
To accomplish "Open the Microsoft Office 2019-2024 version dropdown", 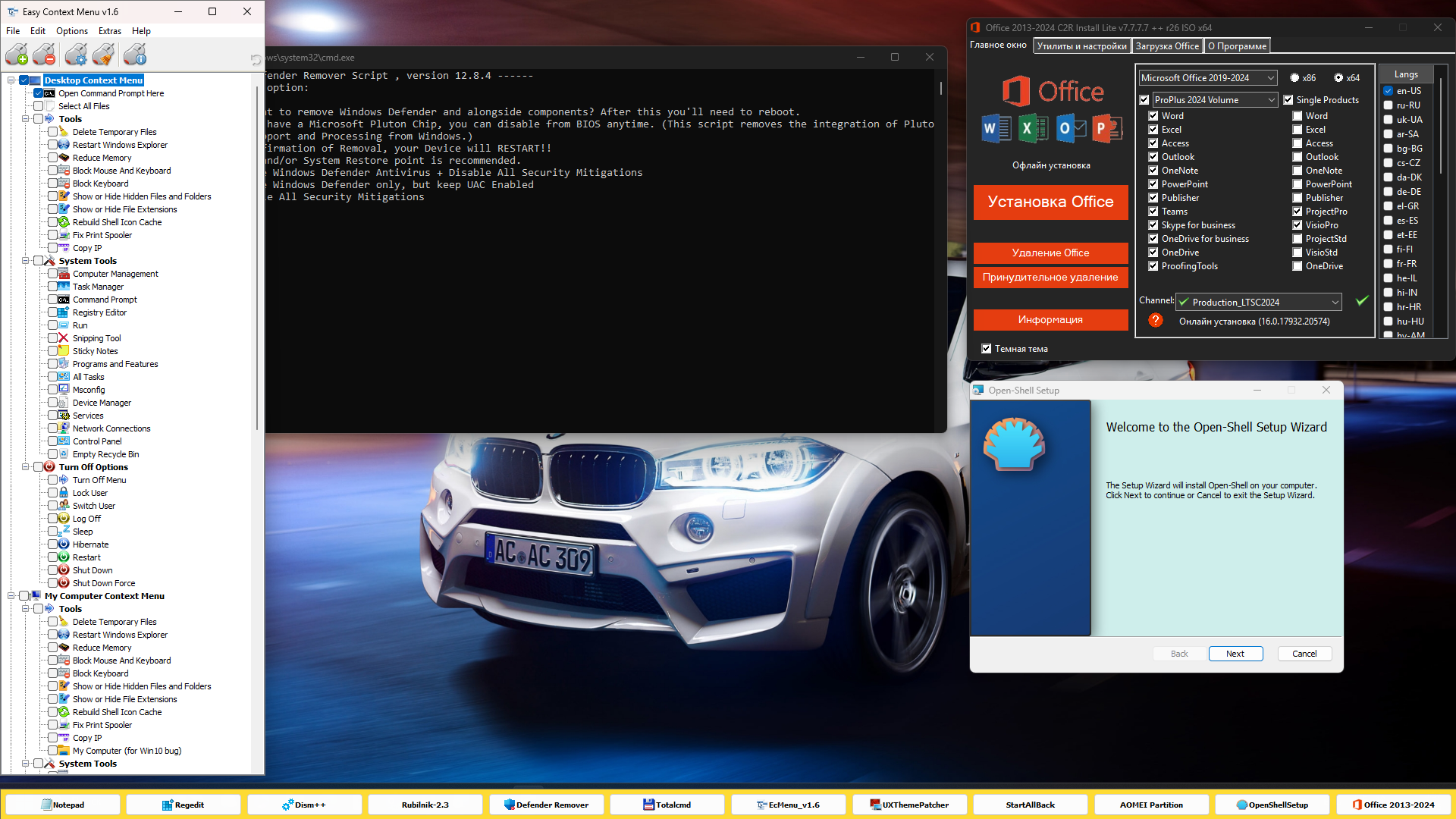I will [1207, 78].
